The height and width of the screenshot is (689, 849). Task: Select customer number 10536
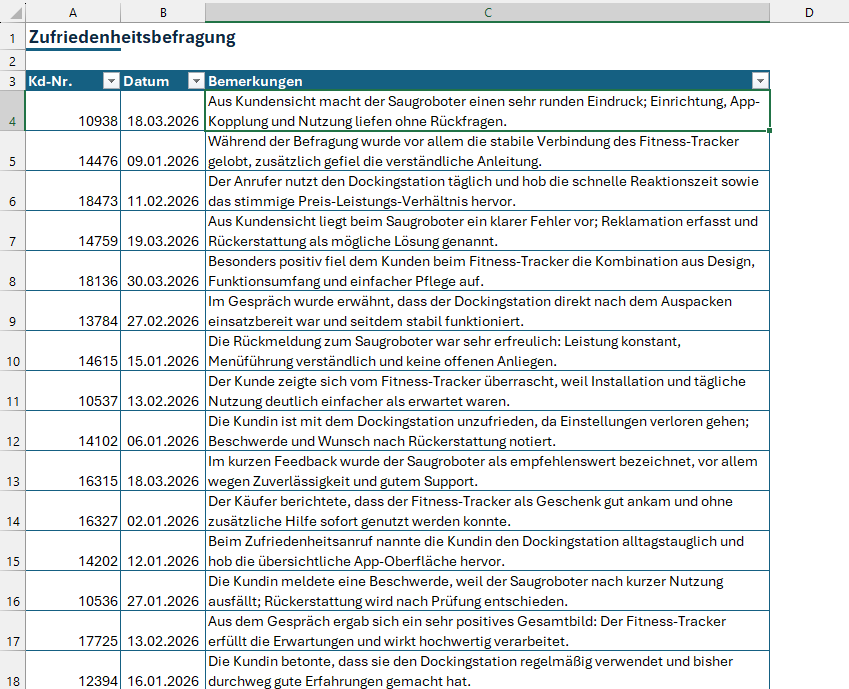[x=73, y=591]
